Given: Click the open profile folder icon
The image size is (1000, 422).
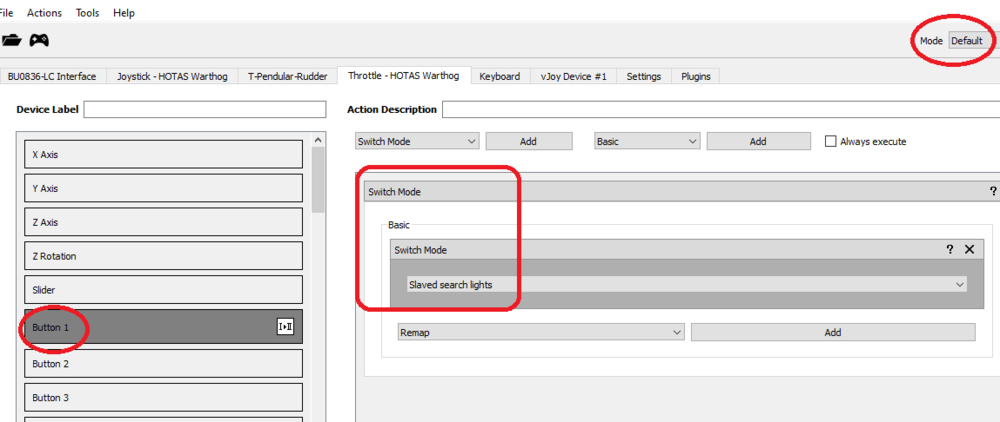Looking at the screenshot, I should point(11,40).
